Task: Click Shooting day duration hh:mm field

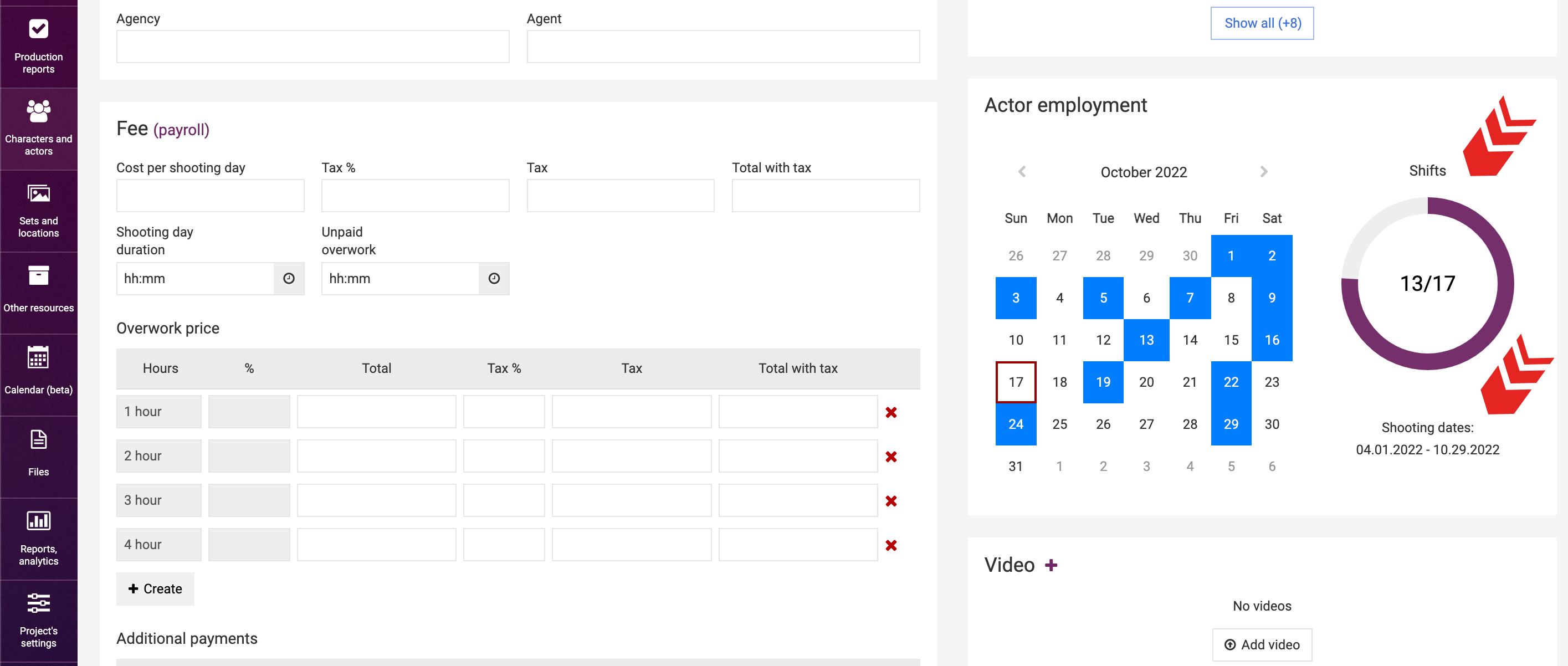Action: click(195, 279)
